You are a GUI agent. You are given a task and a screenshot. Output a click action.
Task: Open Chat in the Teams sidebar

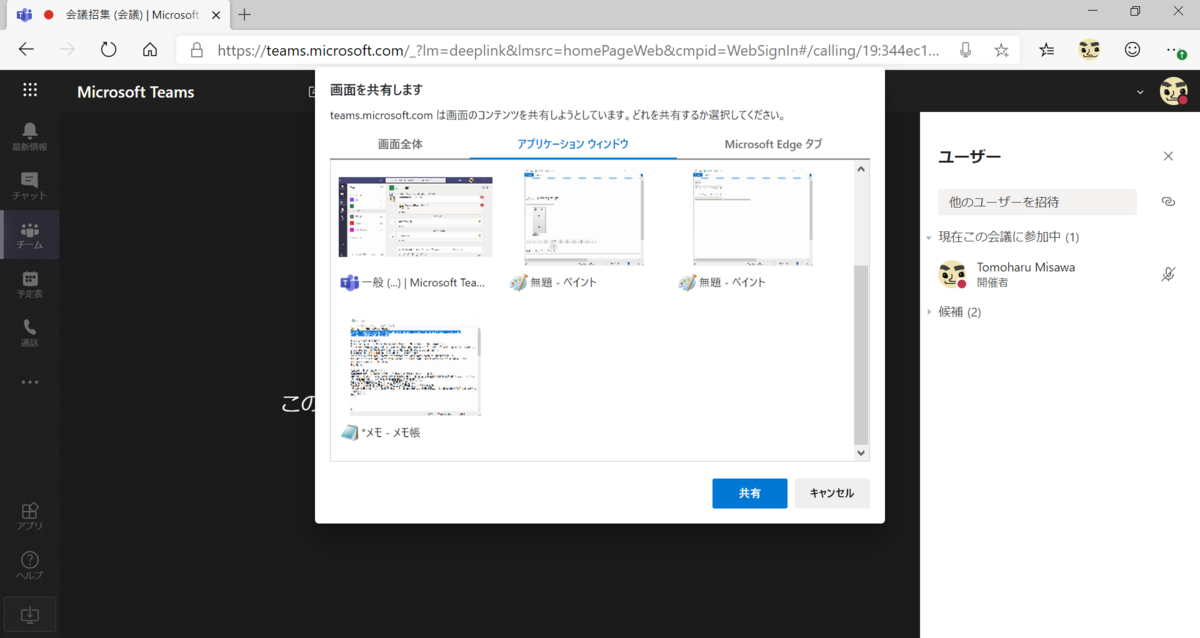[x=30, y=186]
